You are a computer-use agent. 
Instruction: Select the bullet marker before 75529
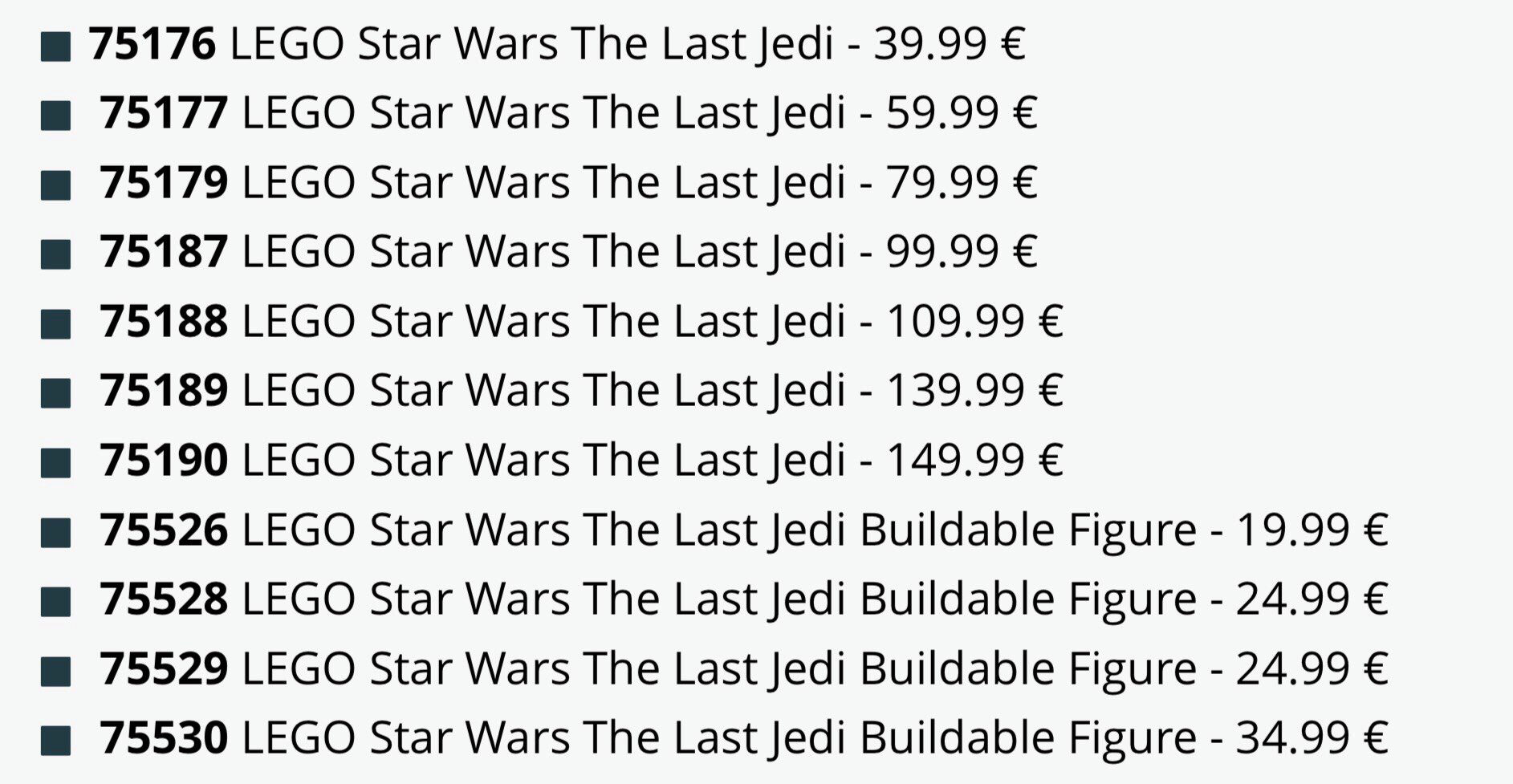pyautogui.click(x=55, y=671)
